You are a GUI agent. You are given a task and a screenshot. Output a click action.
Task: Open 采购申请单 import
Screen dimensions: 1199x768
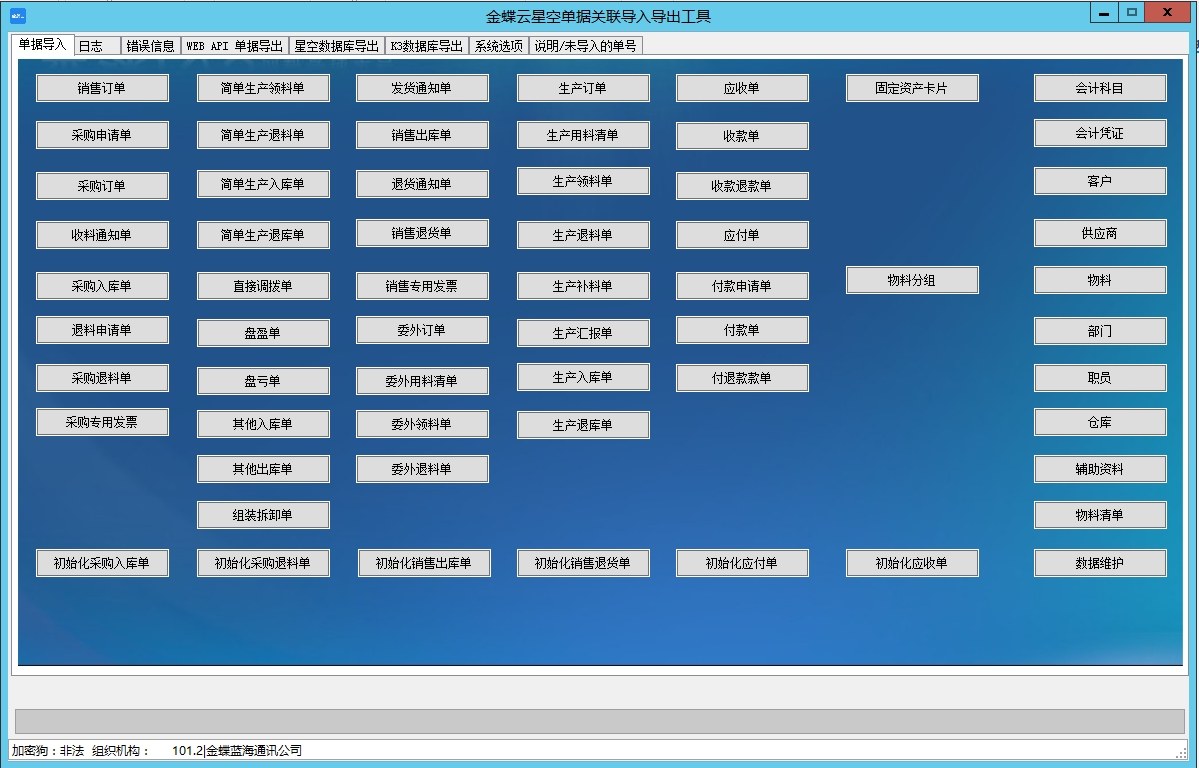click(x=102, y=135)
